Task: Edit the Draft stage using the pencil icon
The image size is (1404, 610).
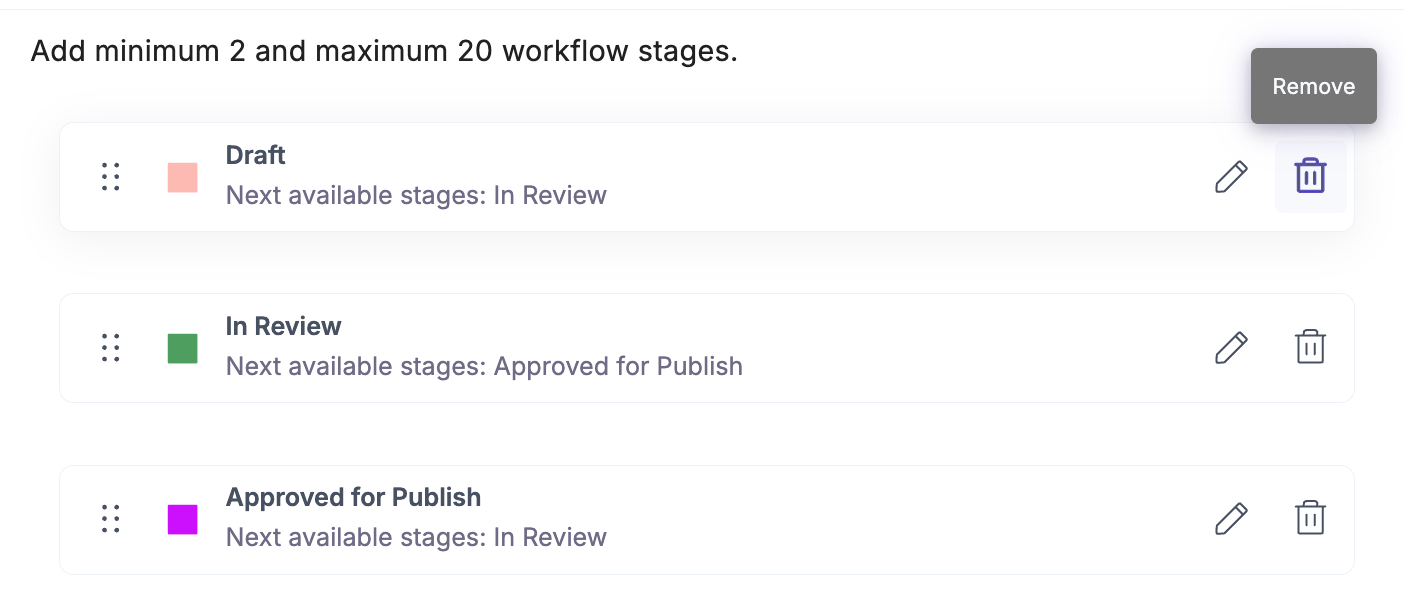Action: [x=1231, y=176]
